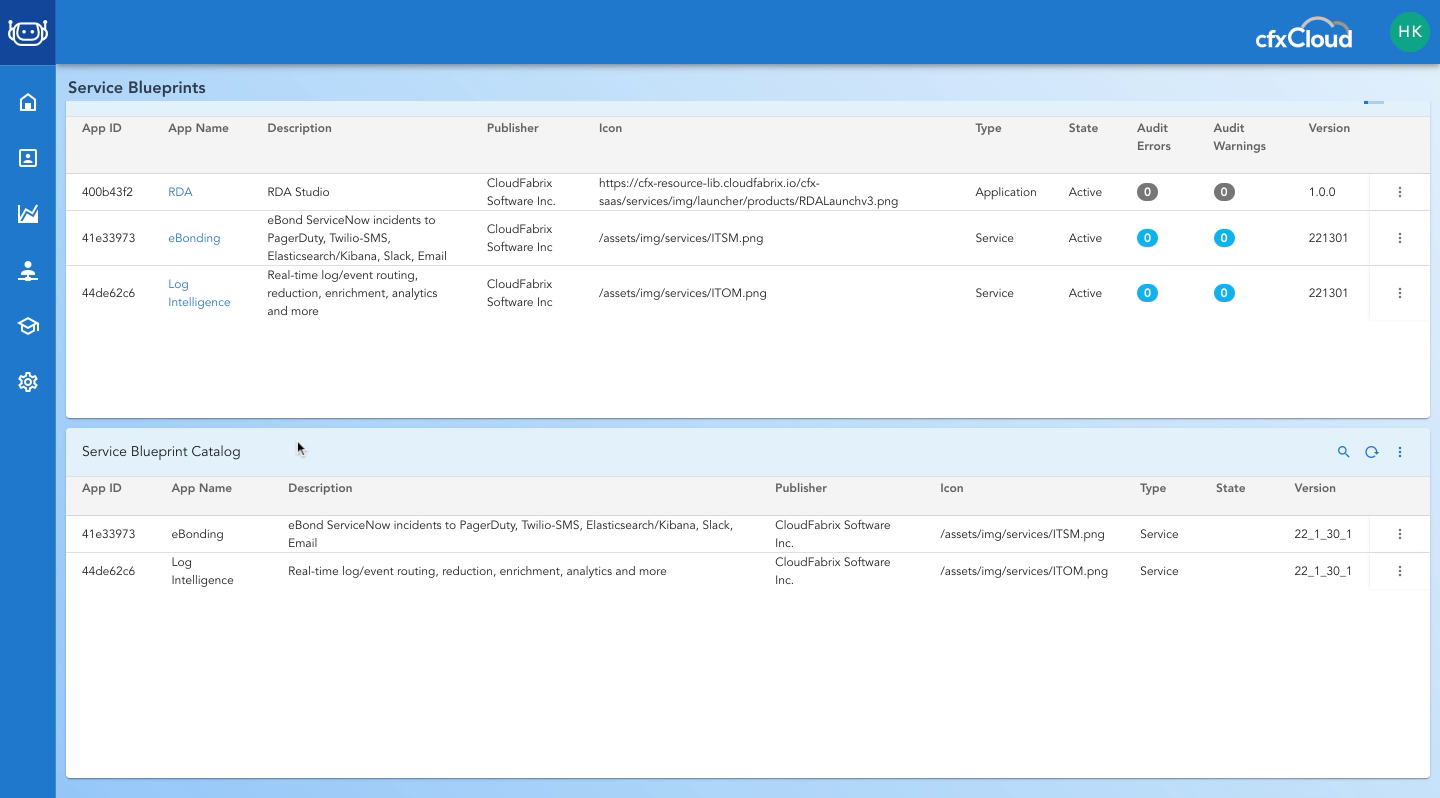The width and height of the screenshot is (1440, 798).
Task: Click the Service Blueprint Catalog panel title
Action: click(161, 452)
